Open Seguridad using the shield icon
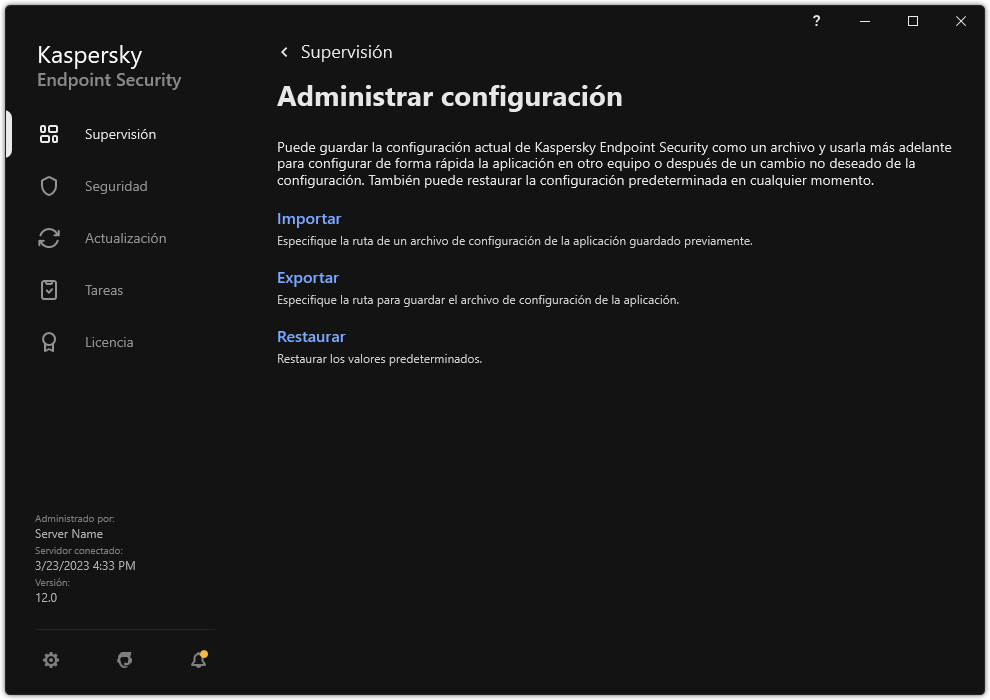This screenshot has width=990, height=700. click(x=48, y=185)
